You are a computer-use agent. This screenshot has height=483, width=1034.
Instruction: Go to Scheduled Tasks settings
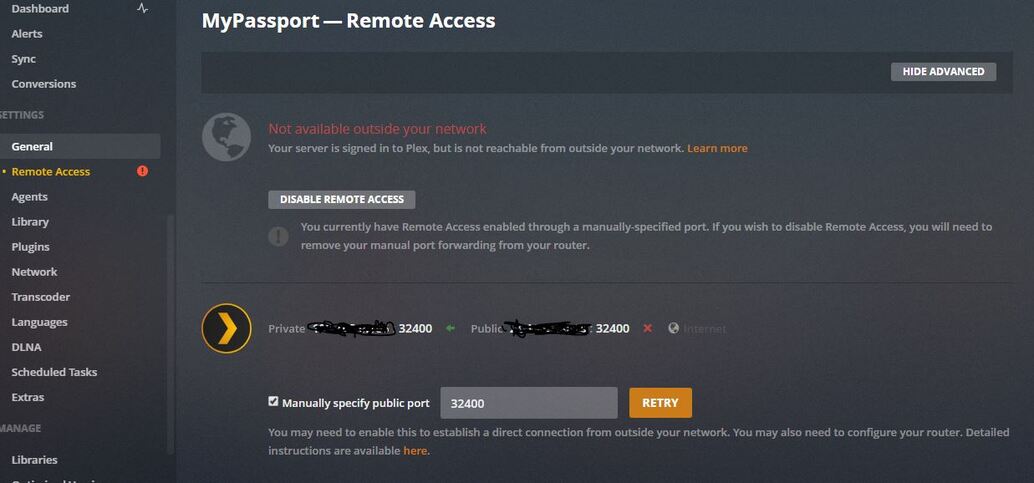[54, 372]
